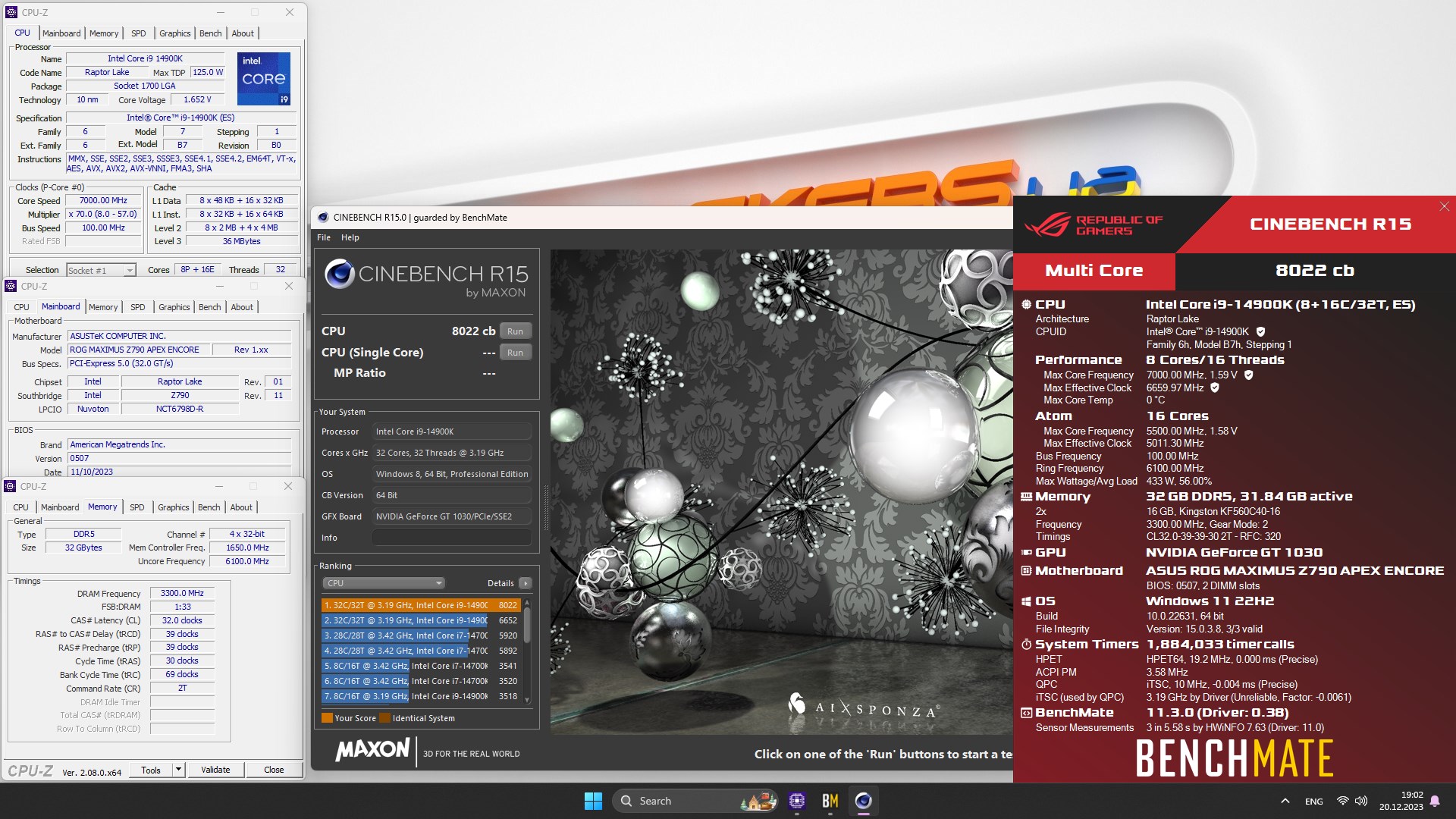This screenshot has height=819, width=1456.
Task: Open the Wi-Fi network flyout
Action: [x=1342, y=801]
